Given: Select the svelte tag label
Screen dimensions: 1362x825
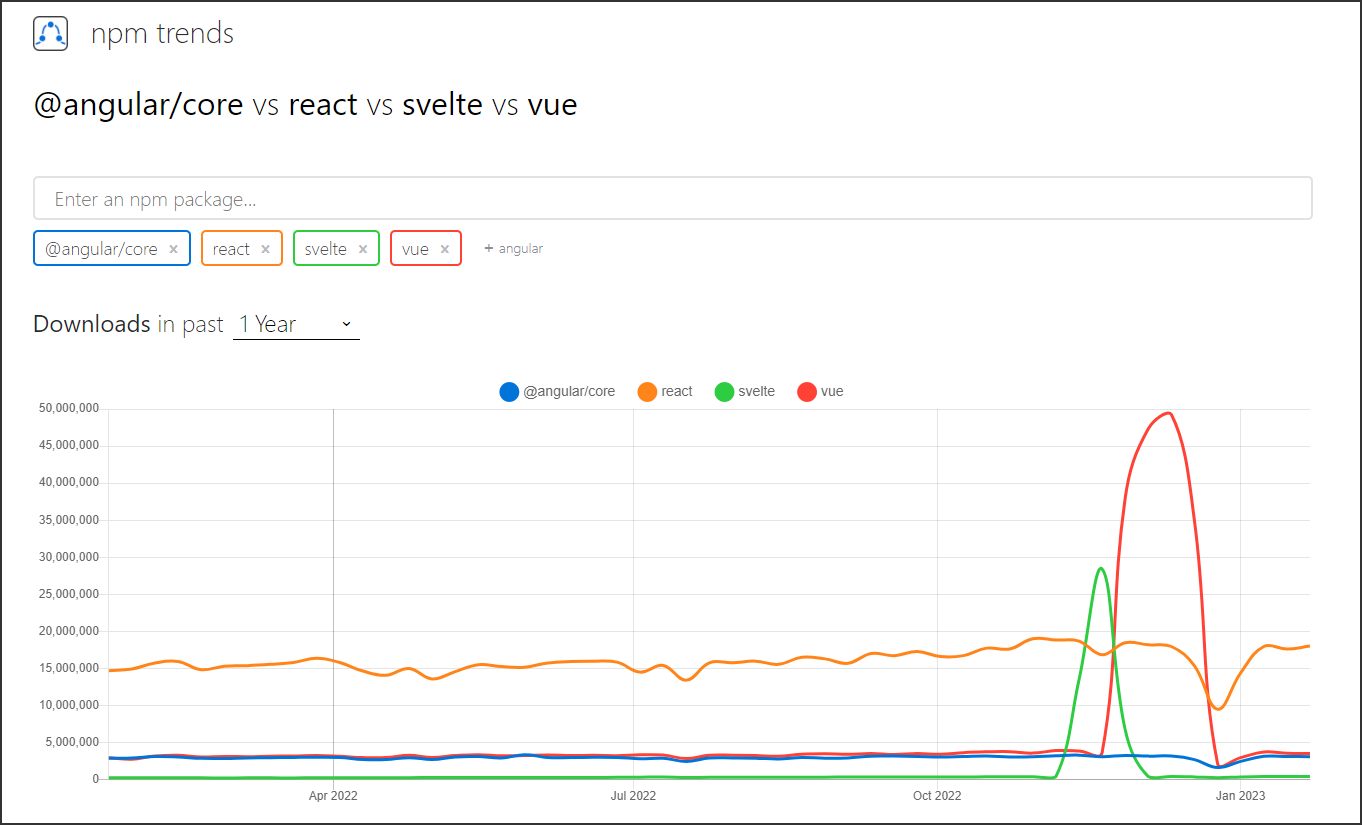Looking at the screenshot, I should click(326, 249).
